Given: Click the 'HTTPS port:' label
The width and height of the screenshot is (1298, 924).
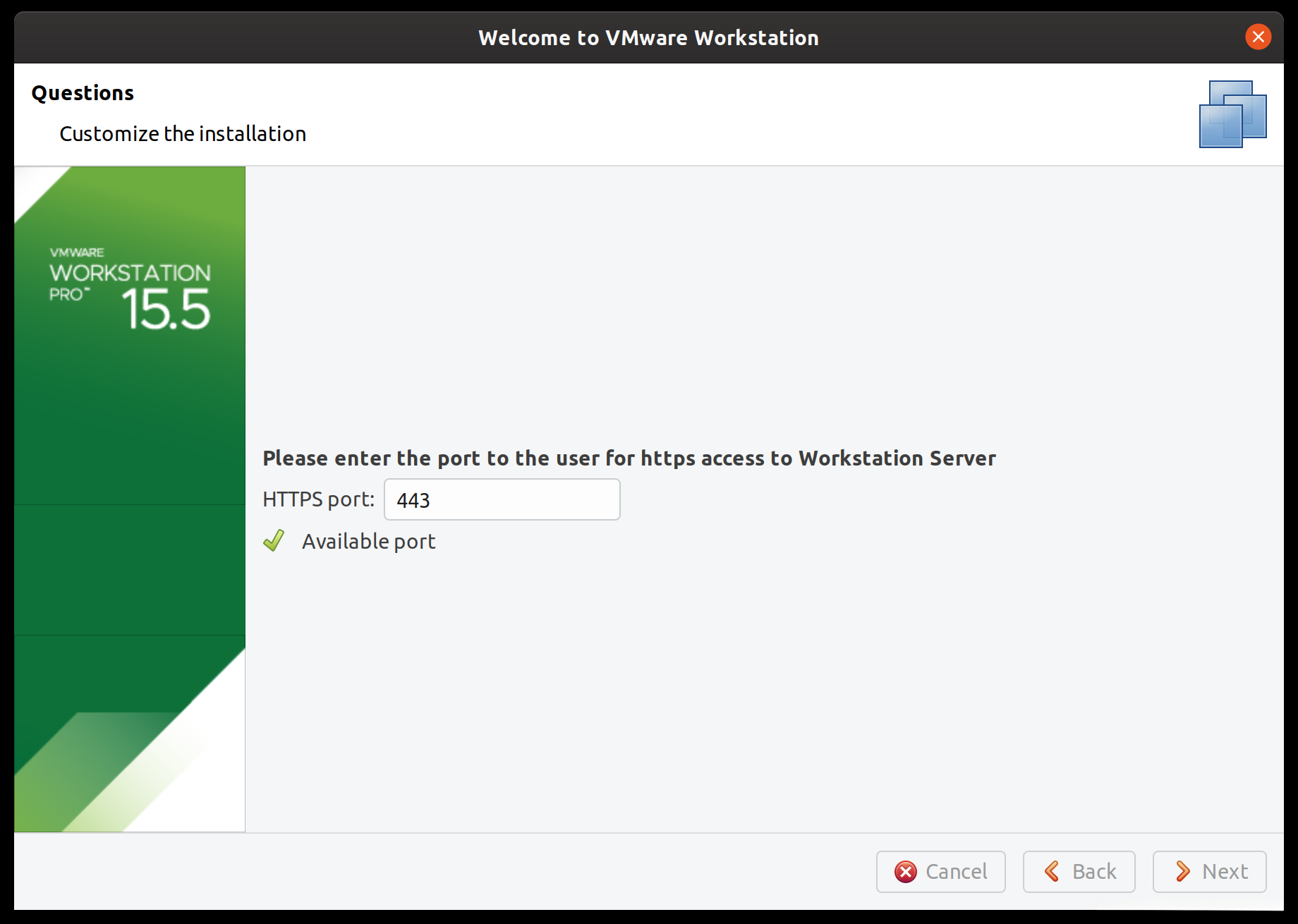Looking at the screenshot, I should click(318, 499).
